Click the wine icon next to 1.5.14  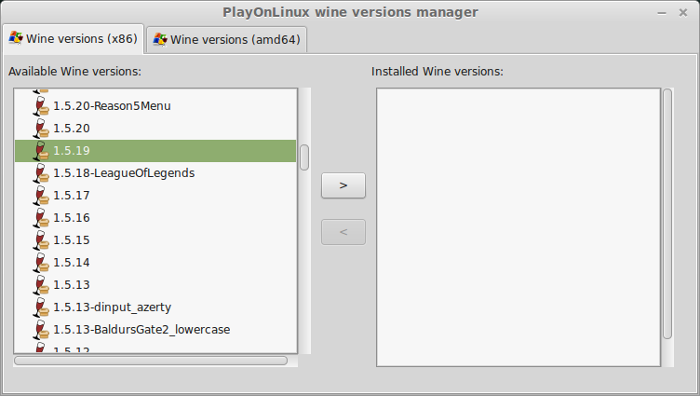(x=41, y=263)
